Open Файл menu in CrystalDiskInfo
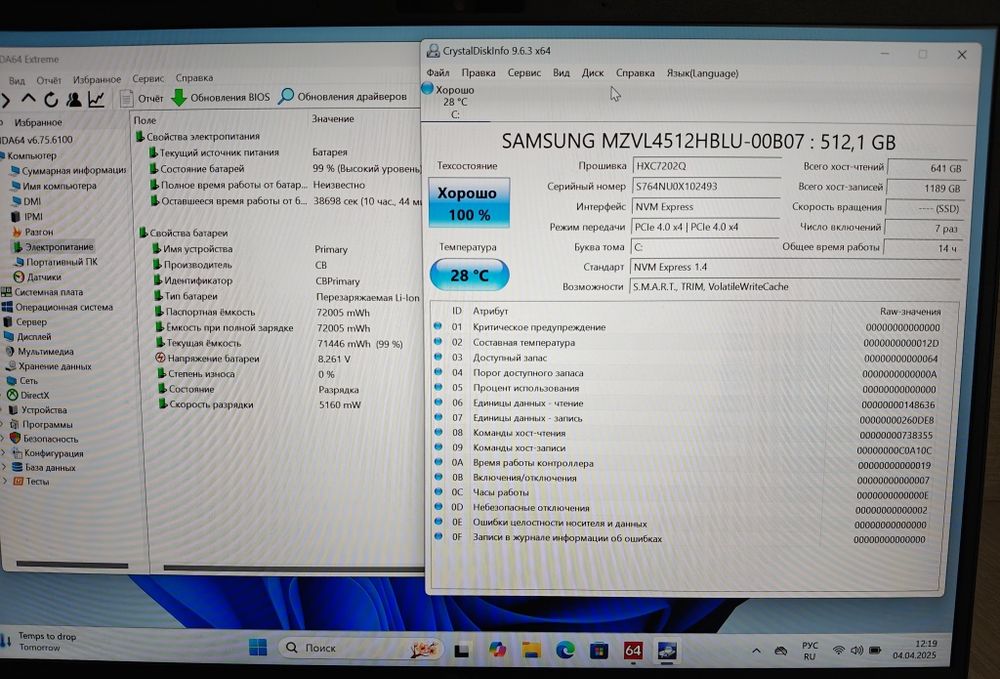Screen dimensions: 1000x679 [438, 73]
